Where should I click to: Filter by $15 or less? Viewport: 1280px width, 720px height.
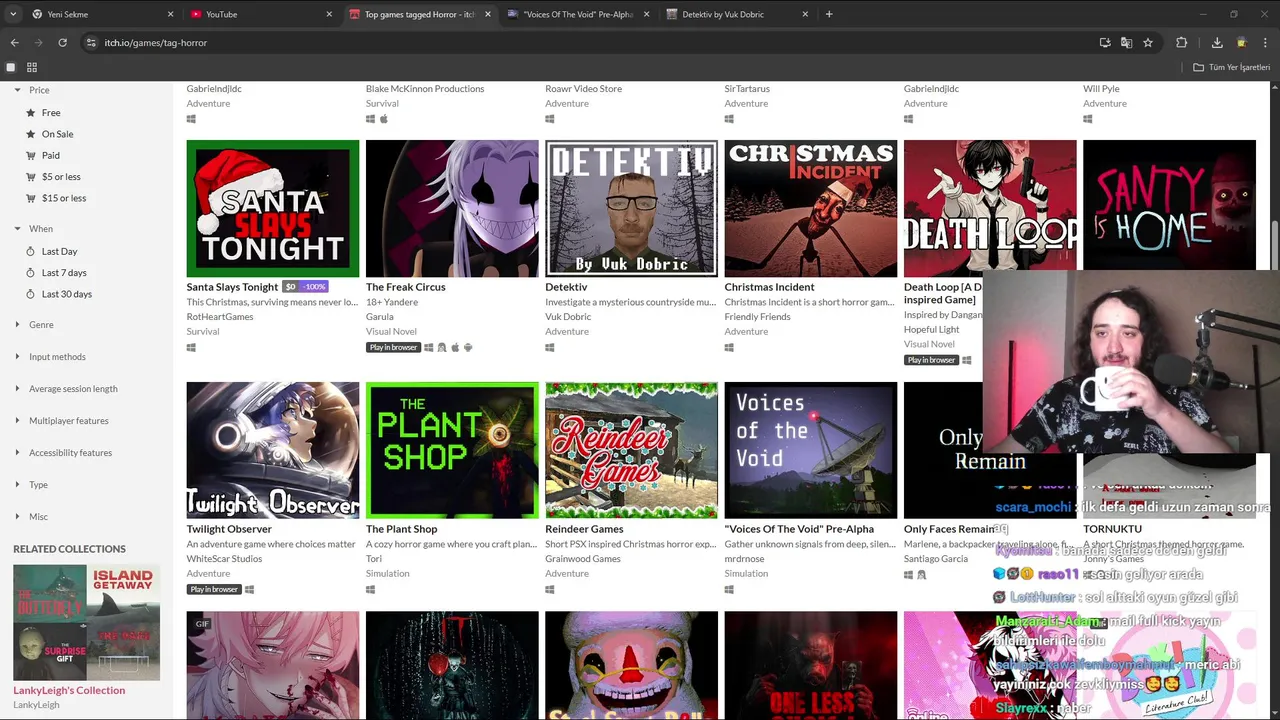point(64,198)
